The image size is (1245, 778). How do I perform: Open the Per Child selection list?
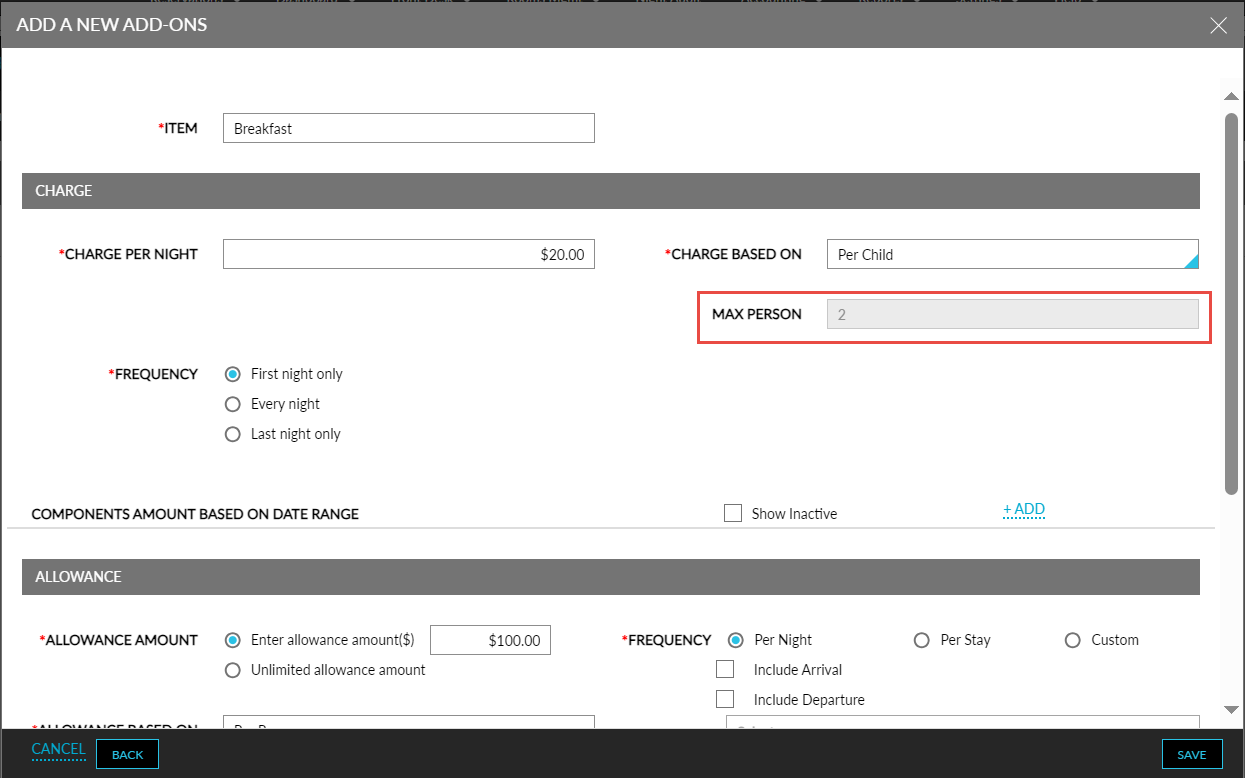1012,254
